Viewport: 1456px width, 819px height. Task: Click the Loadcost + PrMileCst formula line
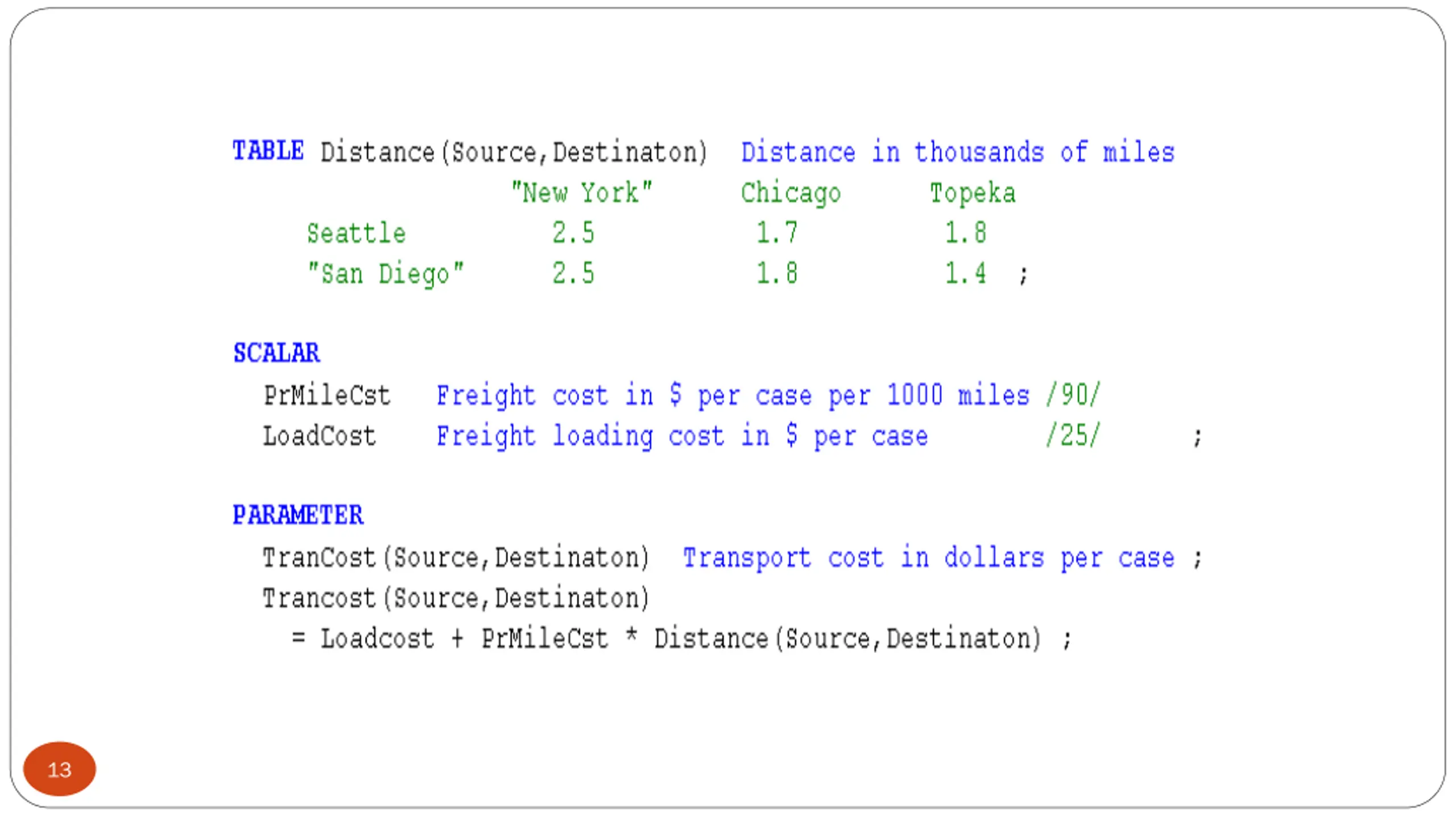pyautogui.click(x=681, y=638)
